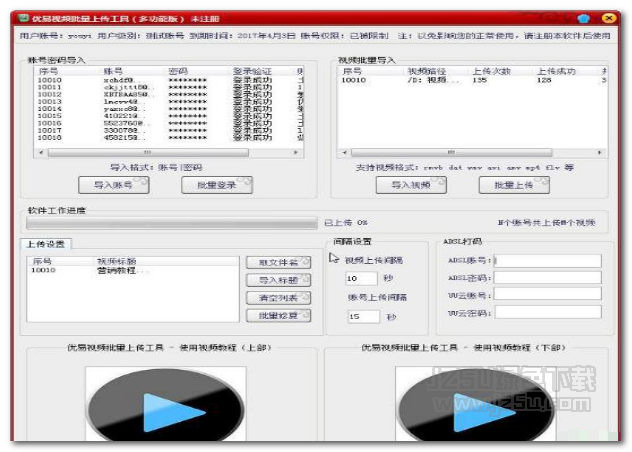Click the ADSL密码 input field
Screen dimensions: 632x452
coord(548,277)
